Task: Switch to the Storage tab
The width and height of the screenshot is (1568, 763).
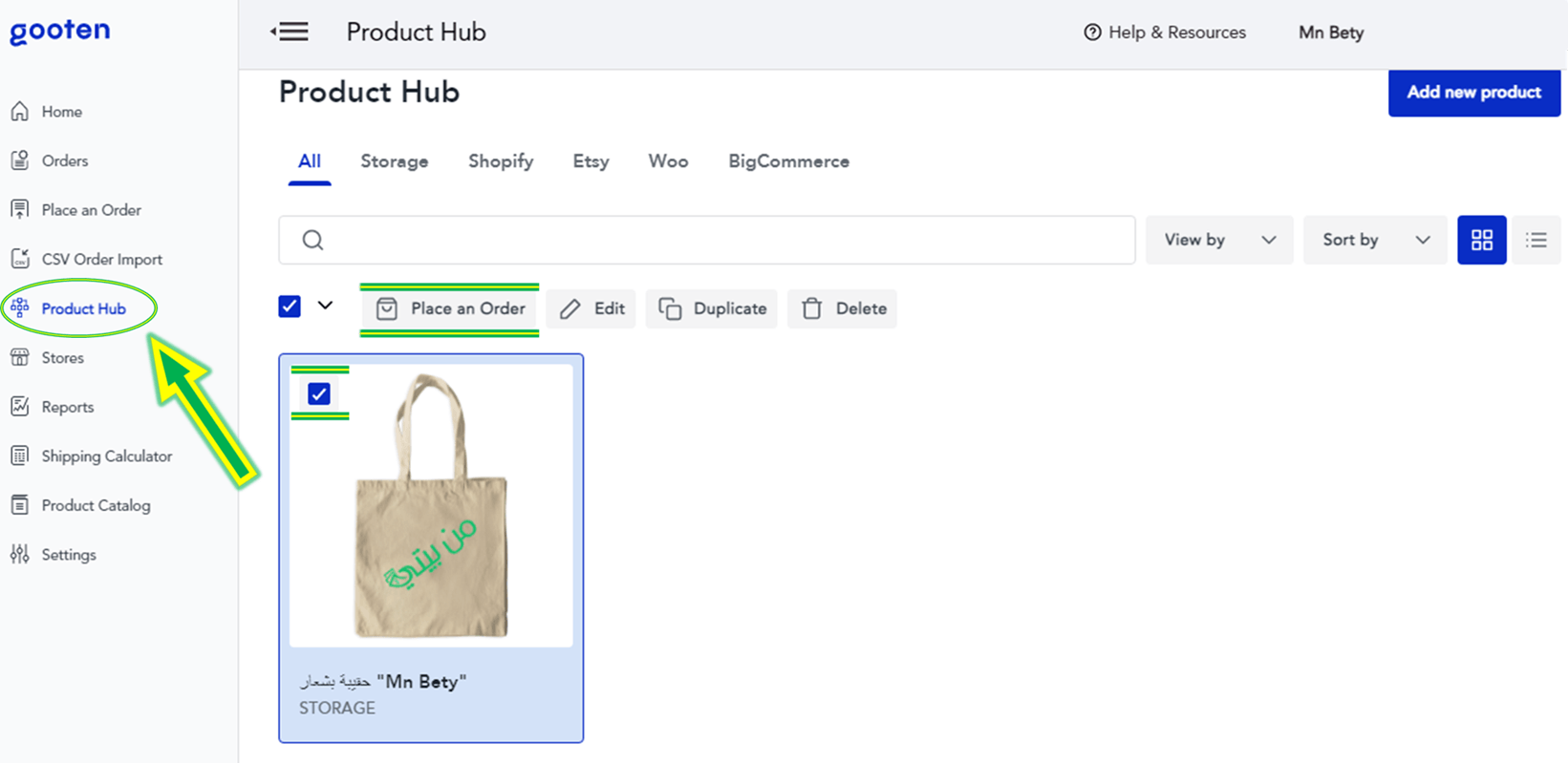Action: [x=395, y=161]
